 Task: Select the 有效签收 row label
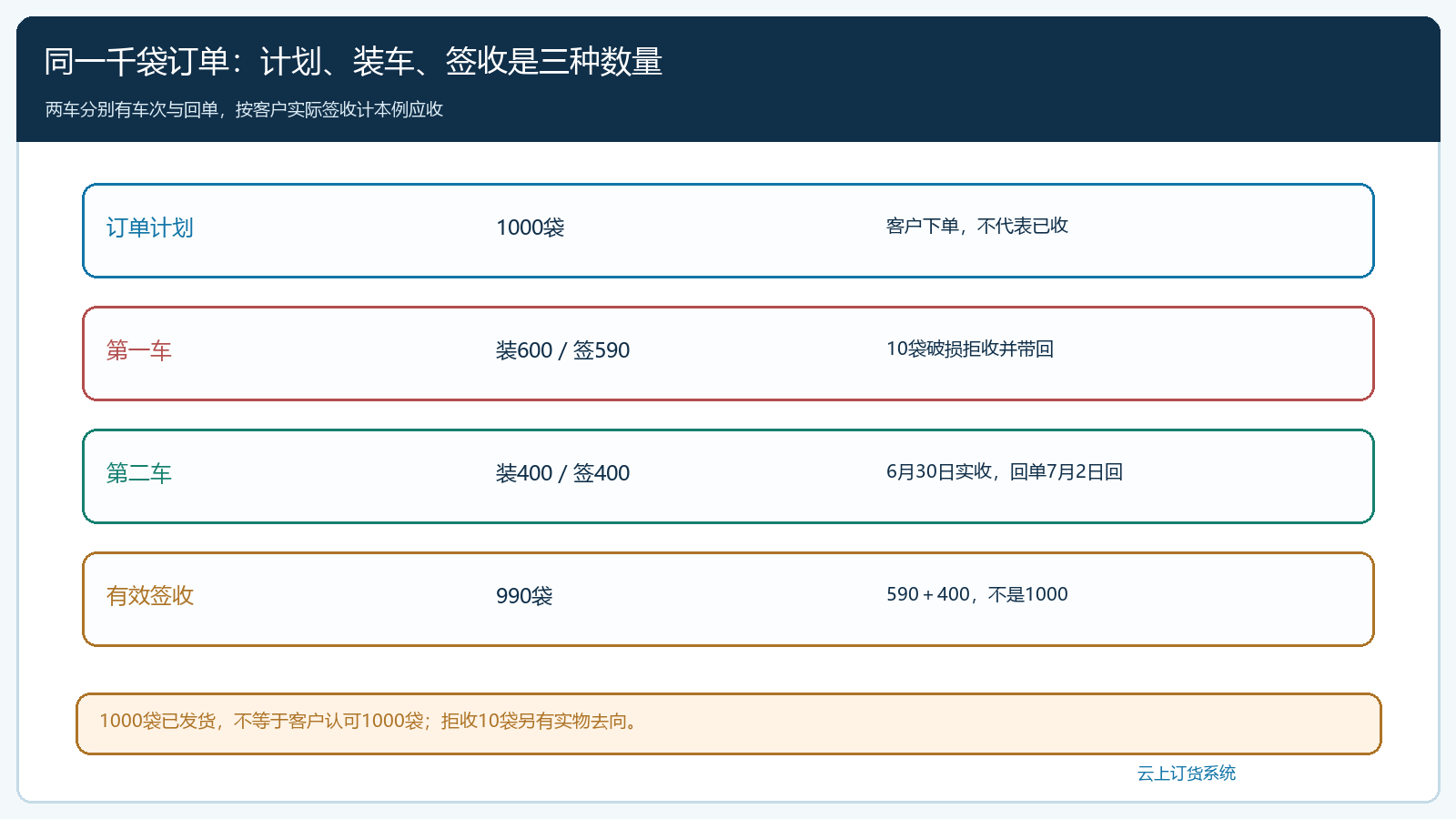[149, 596]
